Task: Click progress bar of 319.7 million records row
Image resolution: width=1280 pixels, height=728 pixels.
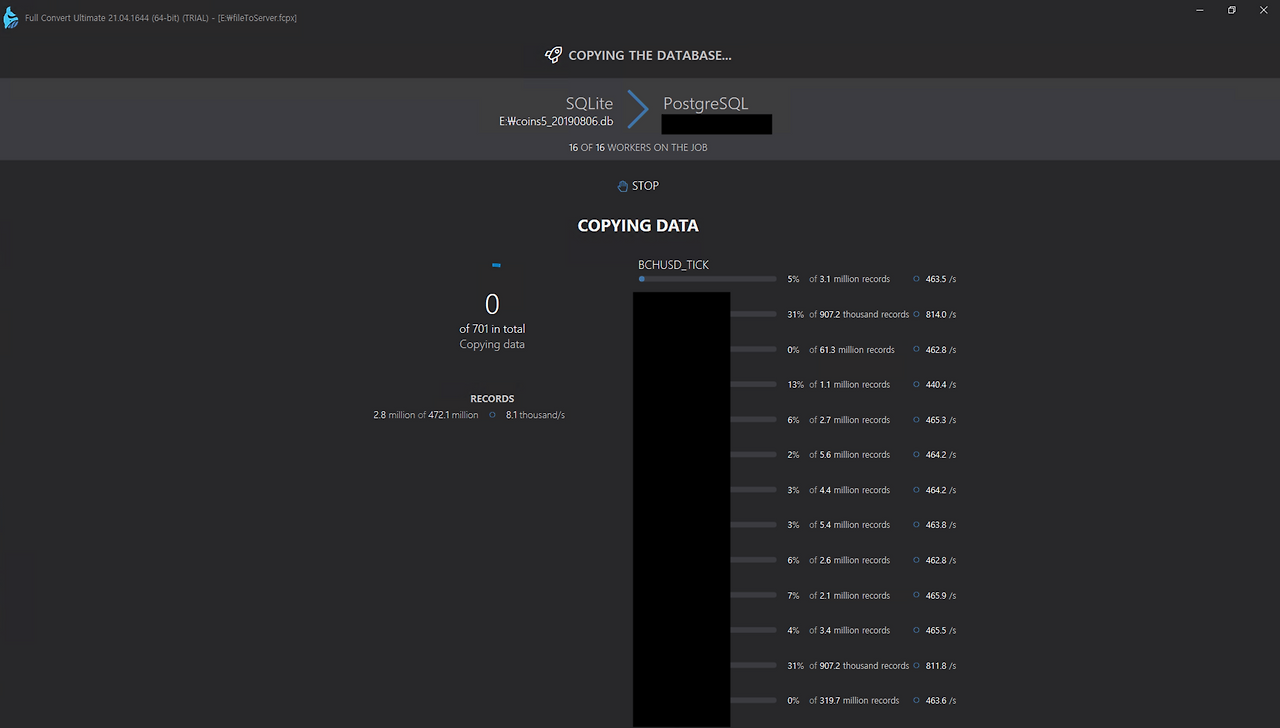Action: (x=754, y=700)
